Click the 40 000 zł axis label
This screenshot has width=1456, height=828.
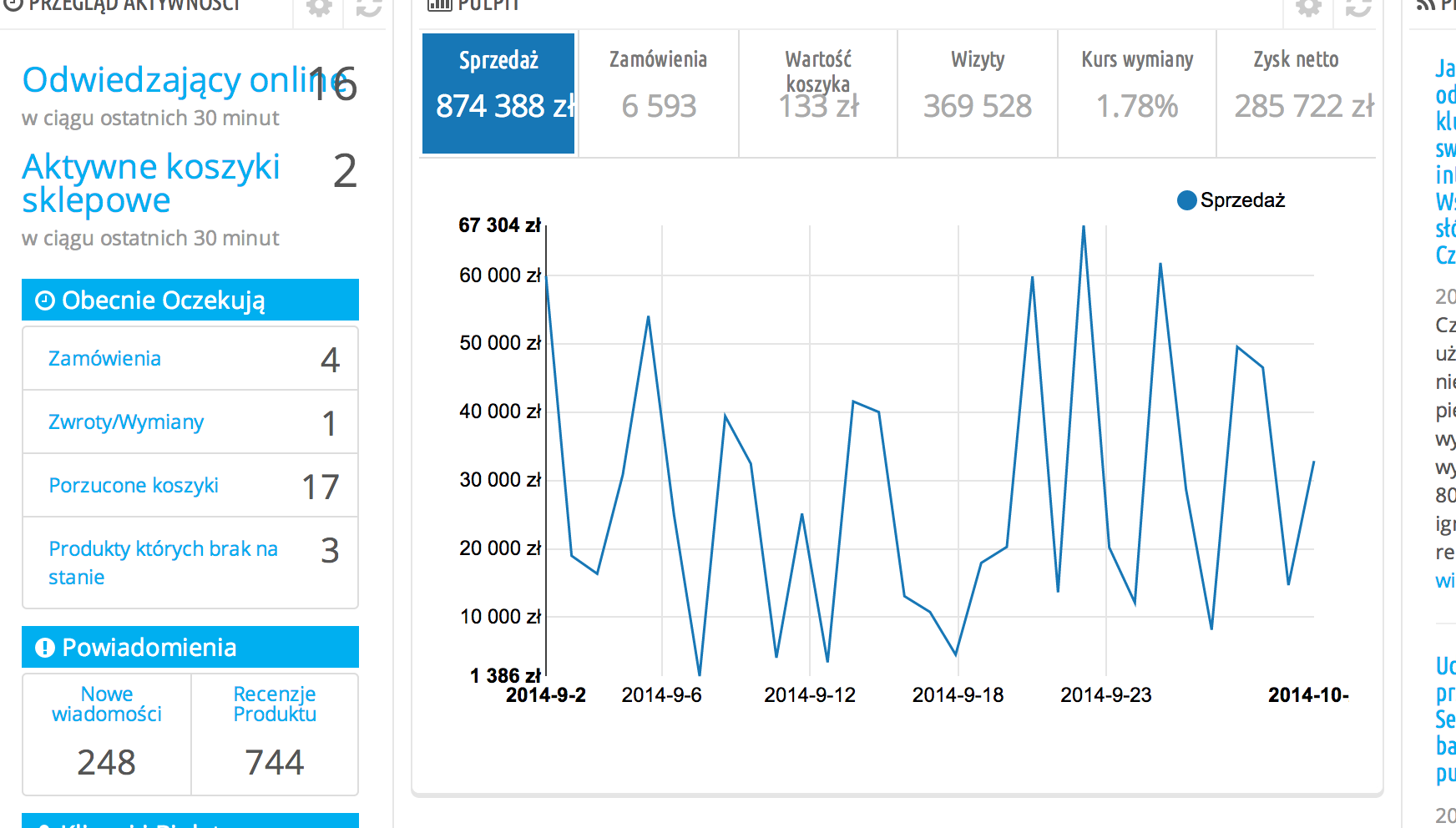click(x=500, y=411)
